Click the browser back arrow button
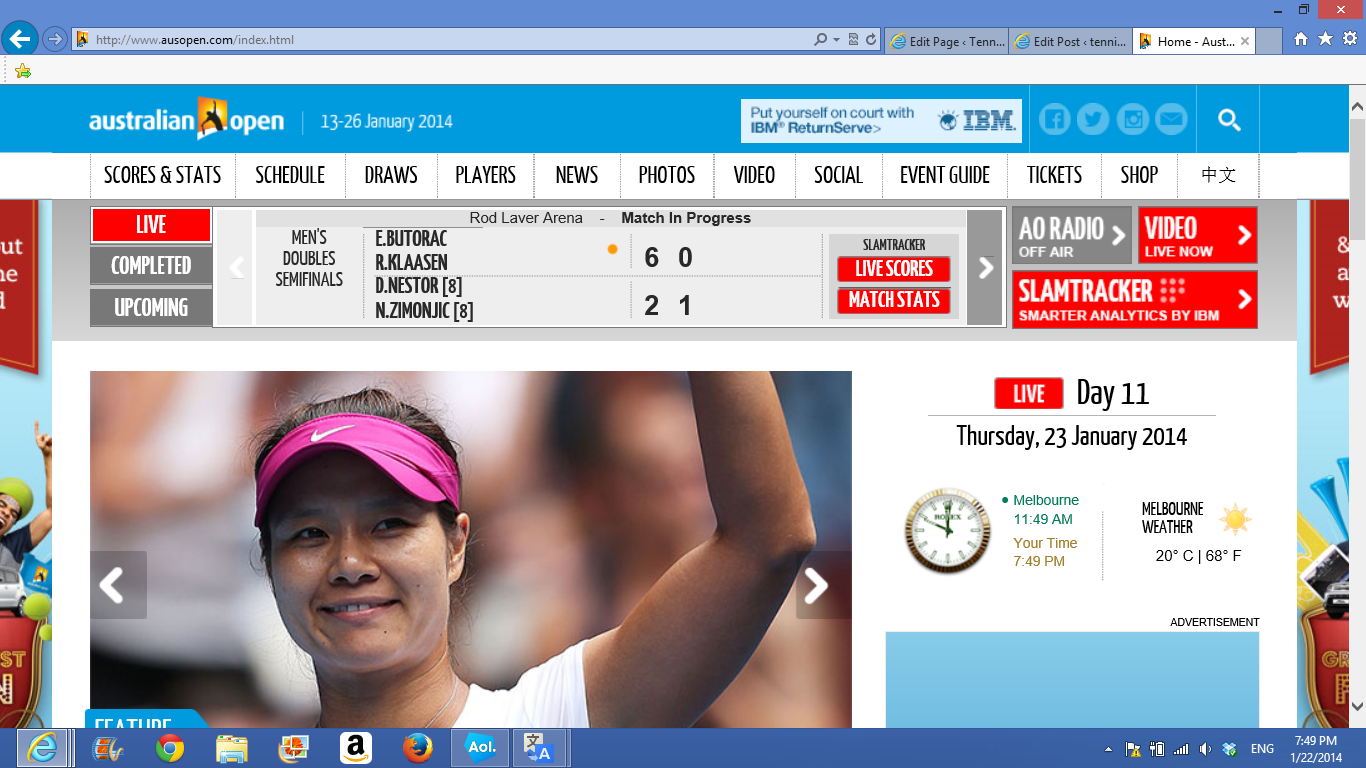 (x=20, y=40)
